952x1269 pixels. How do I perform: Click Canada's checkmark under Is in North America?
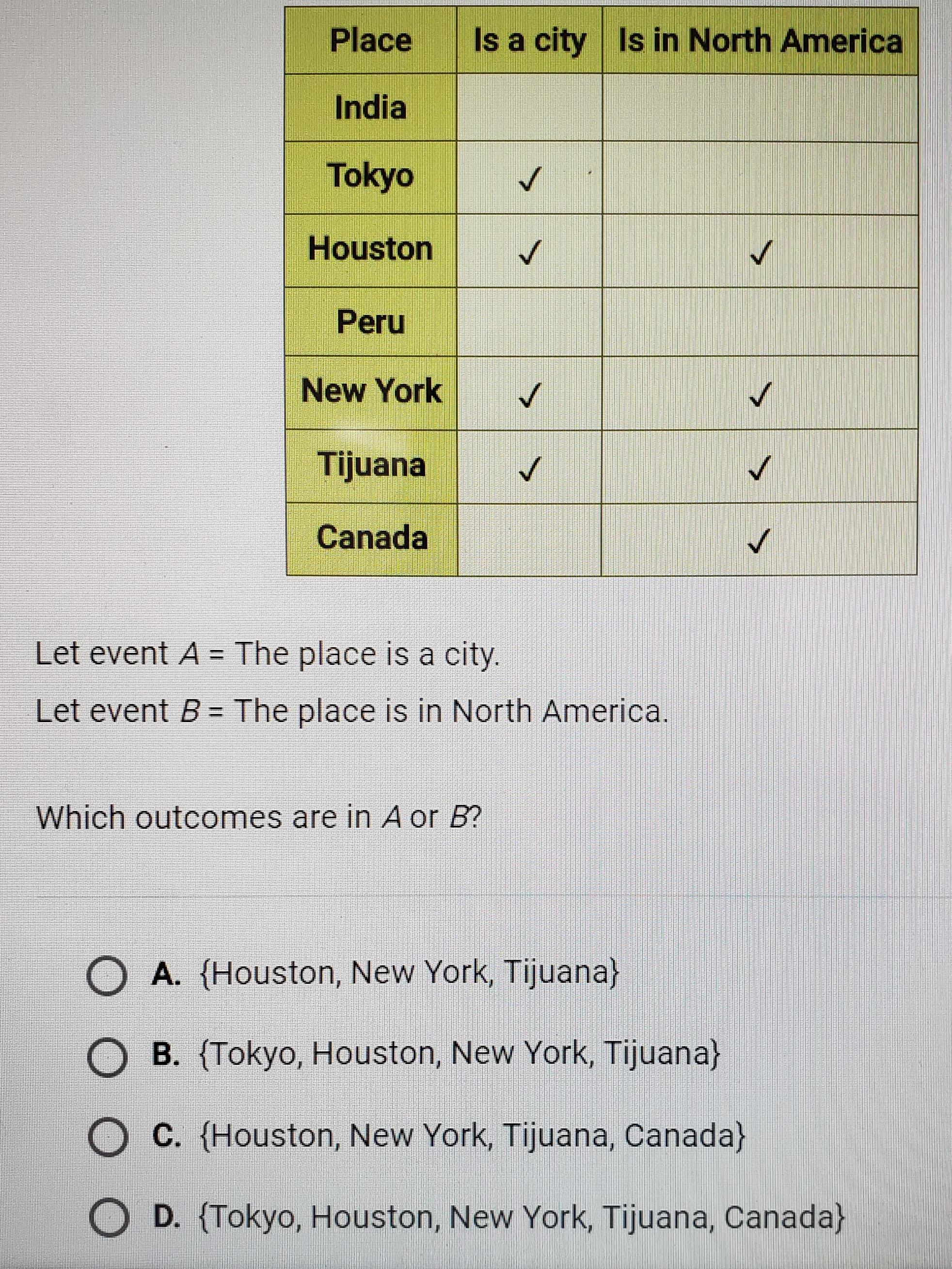pyautogui.click(x=759, y=540)
